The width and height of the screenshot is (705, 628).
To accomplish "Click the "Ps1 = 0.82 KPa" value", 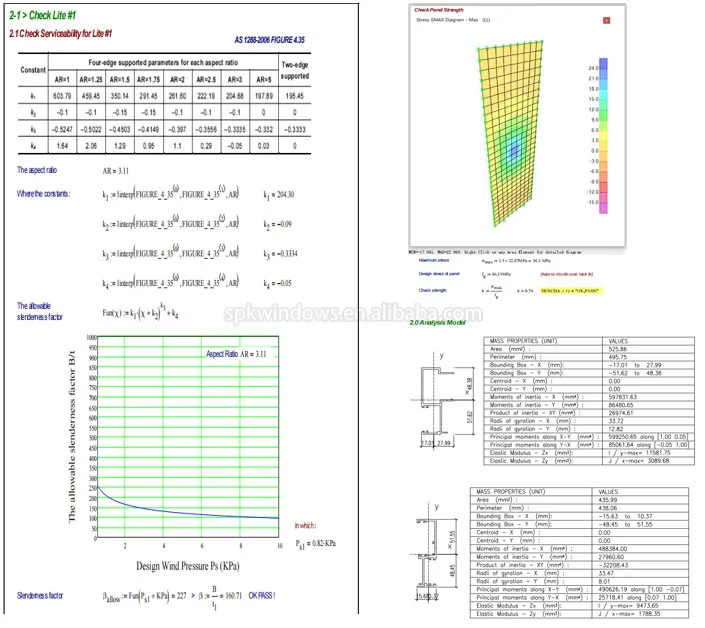I will pos(315,543).
